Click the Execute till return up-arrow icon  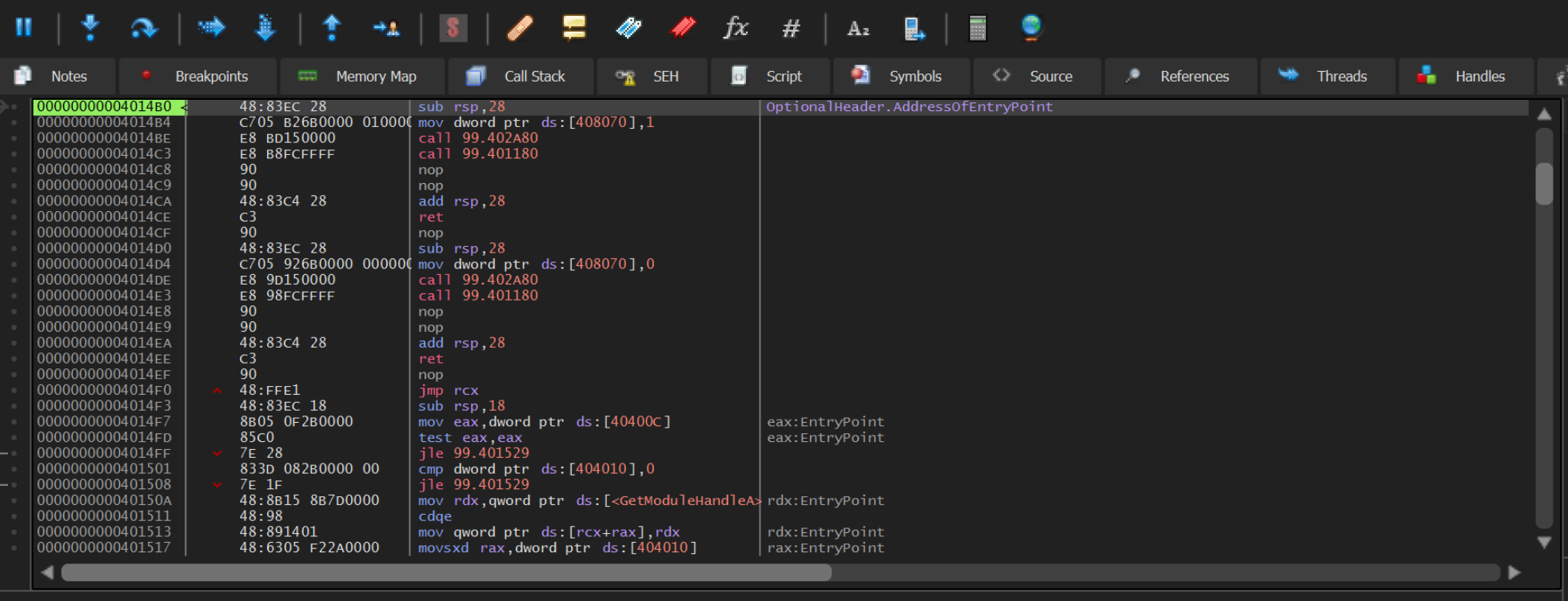(x=332, y=28)
